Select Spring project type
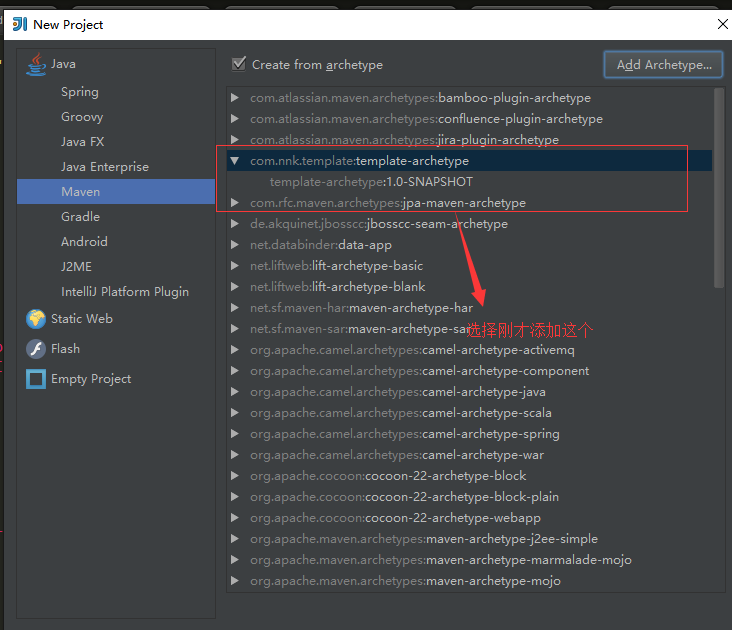The height and width of the screenshot is (630, 732). coord(80,92)
